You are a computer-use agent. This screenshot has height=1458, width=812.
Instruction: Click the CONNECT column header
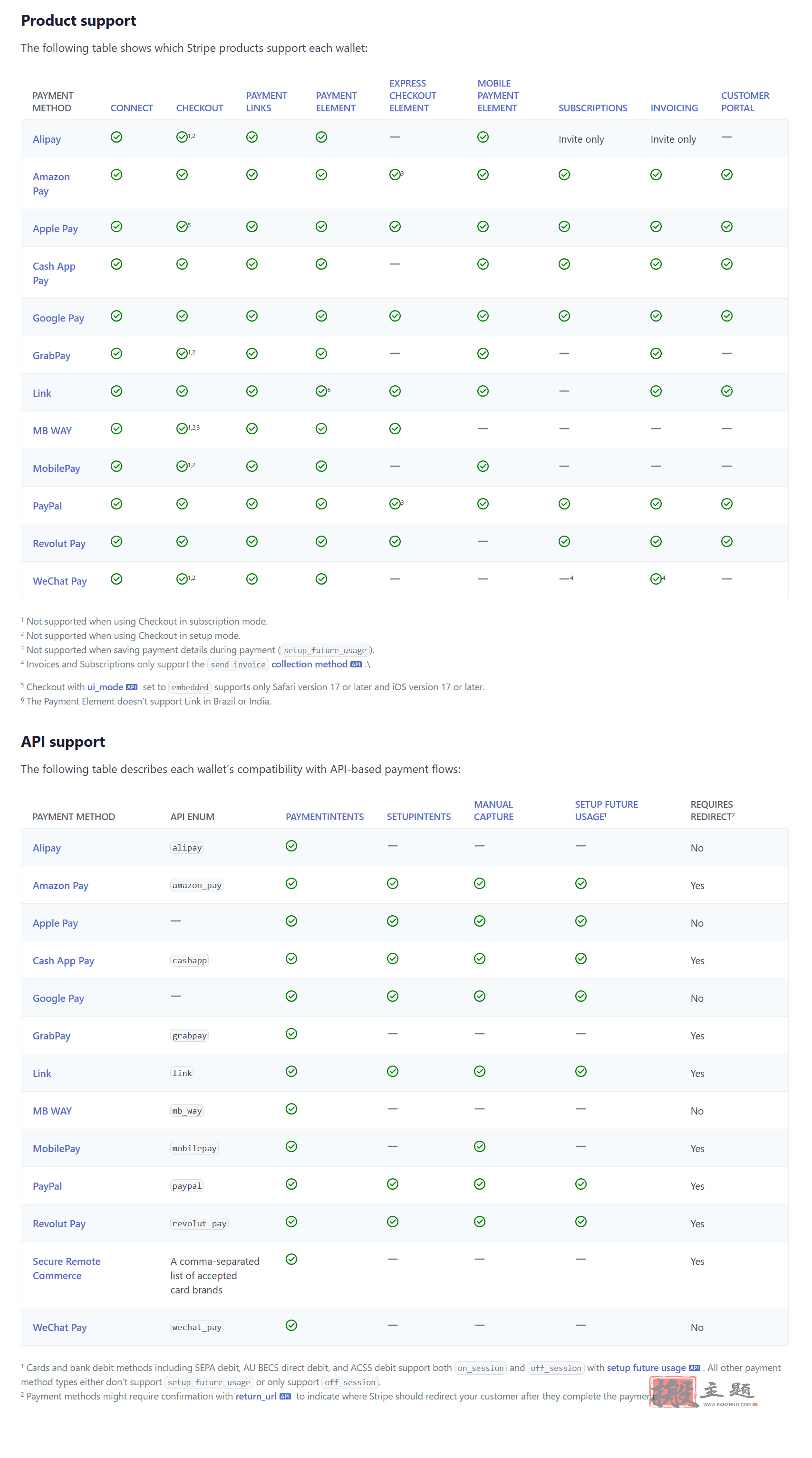[x=132, y=108]
